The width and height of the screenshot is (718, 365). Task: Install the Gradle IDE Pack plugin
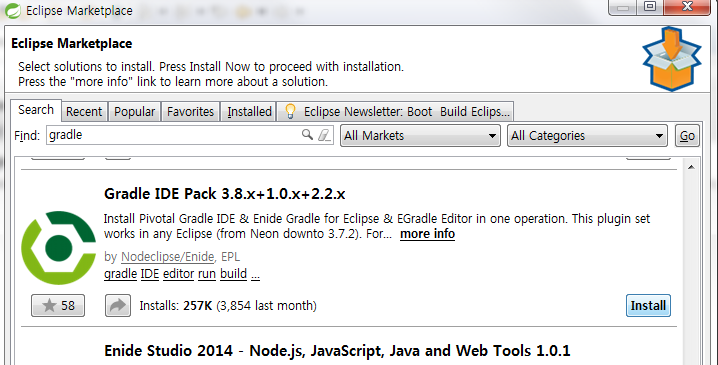coord(648,305)
